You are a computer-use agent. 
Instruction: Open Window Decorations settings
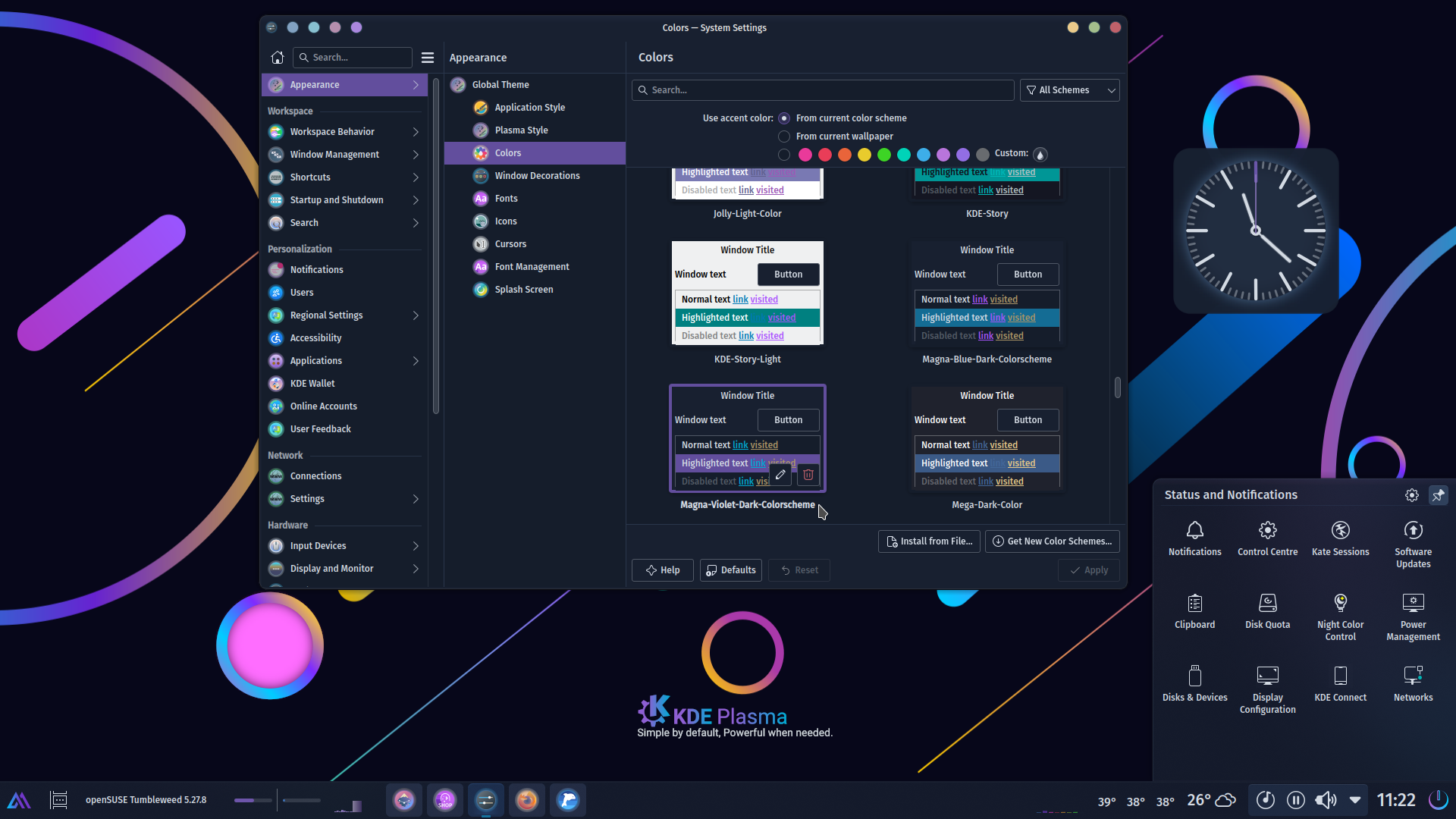[535, 176]
